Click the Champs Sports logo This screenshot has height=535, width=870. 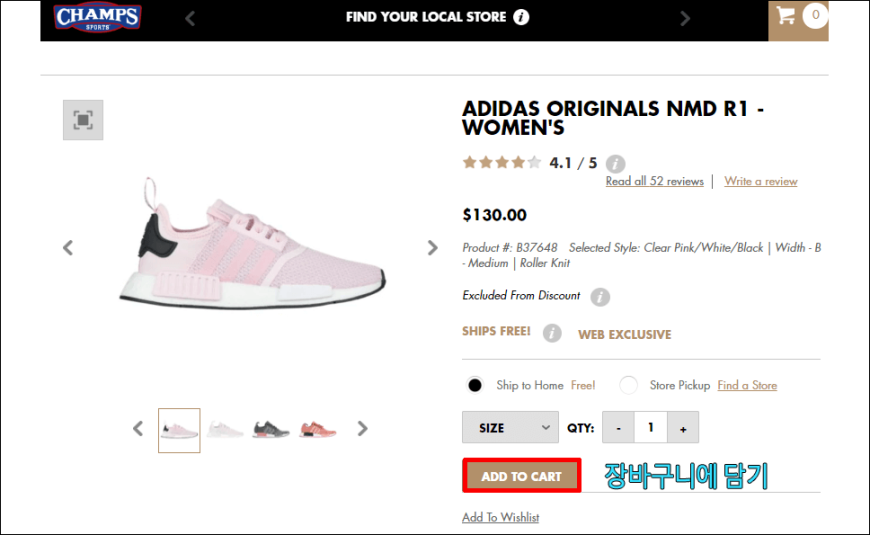point(98,17)
